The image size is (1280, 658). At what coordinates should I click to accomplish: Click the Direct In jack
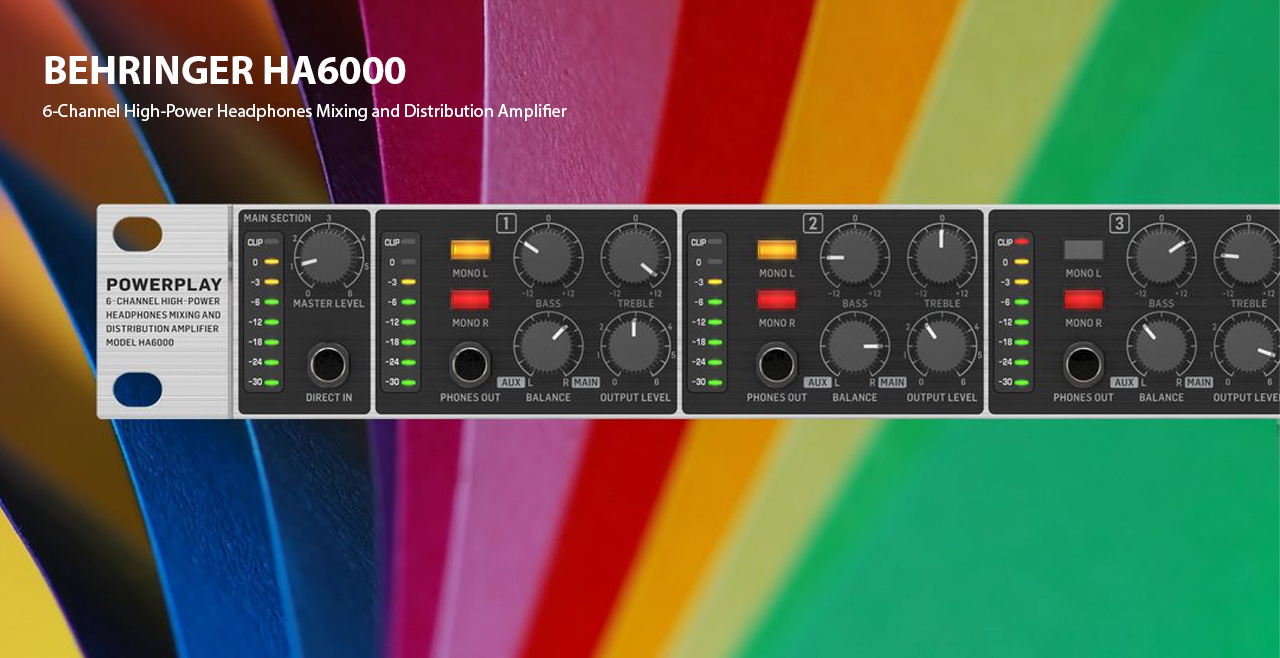(328, 365)
